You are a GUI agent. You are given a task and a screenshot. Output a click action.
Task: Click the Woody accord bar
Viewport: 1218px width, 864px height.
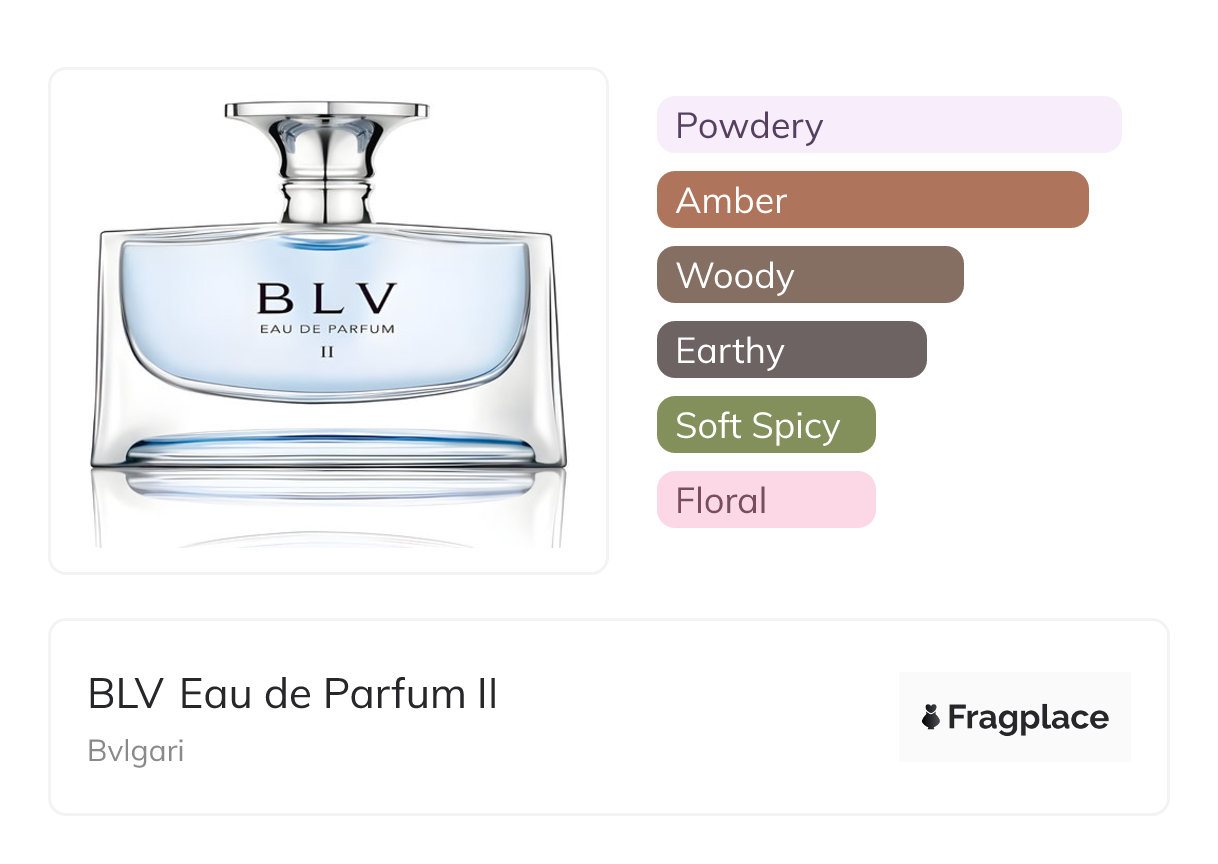[x=810, y=275]
